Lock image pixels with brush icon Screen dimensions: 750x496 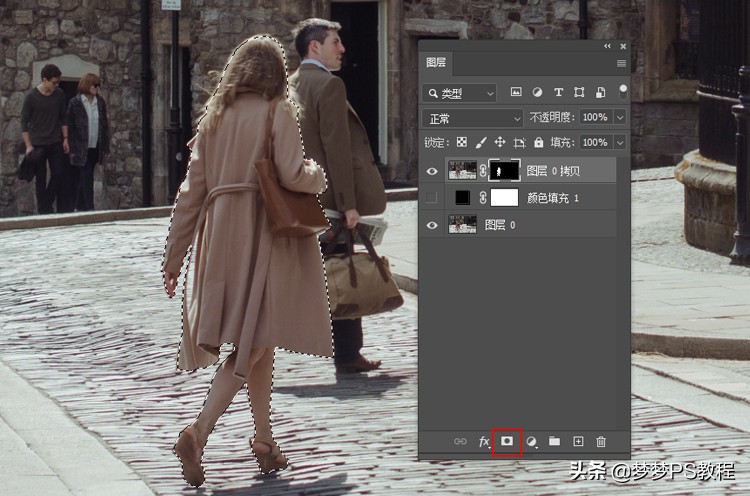pyautogui.click(x=480, y=142)
